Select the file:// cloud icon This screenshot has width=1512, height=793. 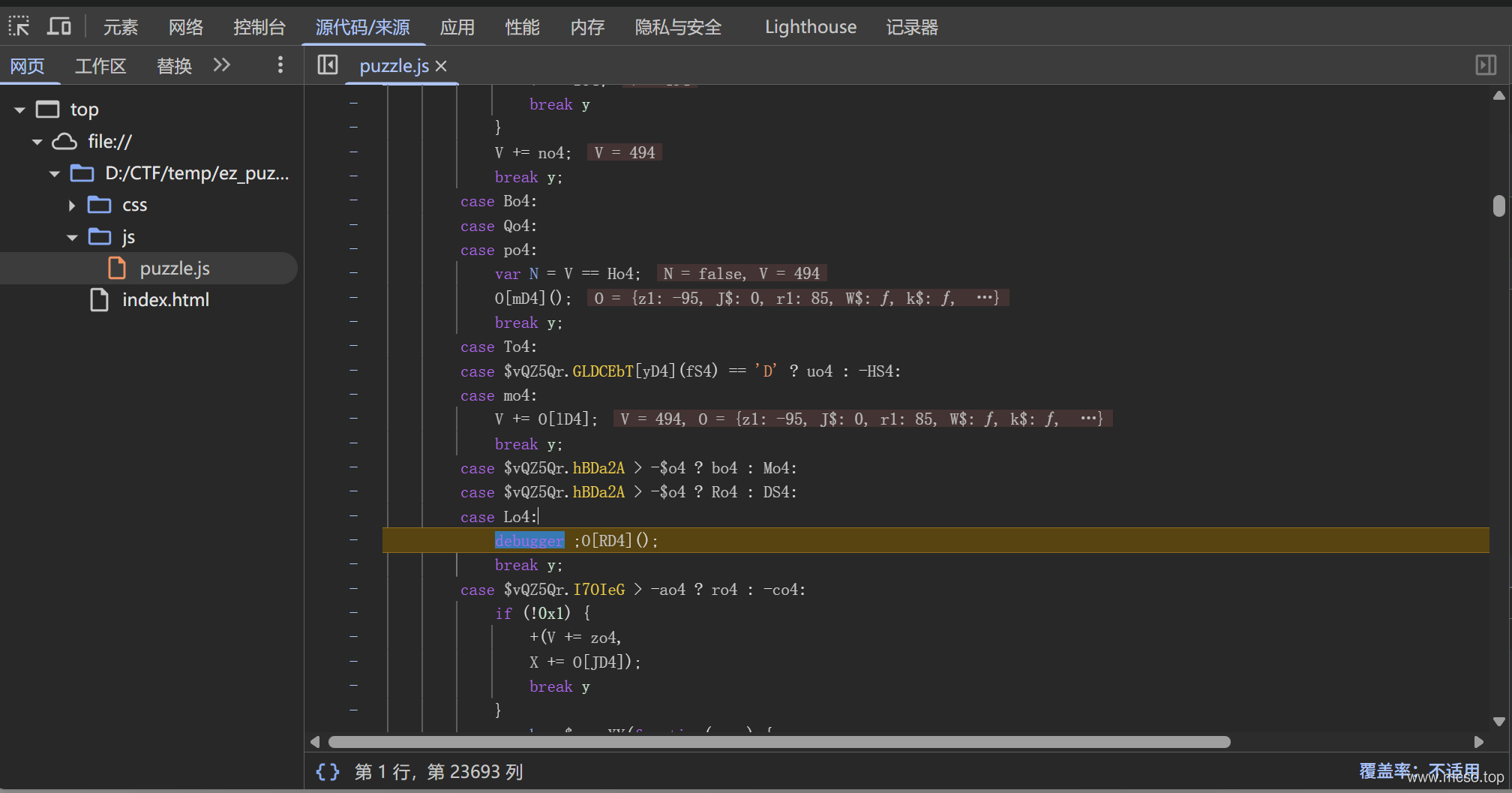coord(64,141)
